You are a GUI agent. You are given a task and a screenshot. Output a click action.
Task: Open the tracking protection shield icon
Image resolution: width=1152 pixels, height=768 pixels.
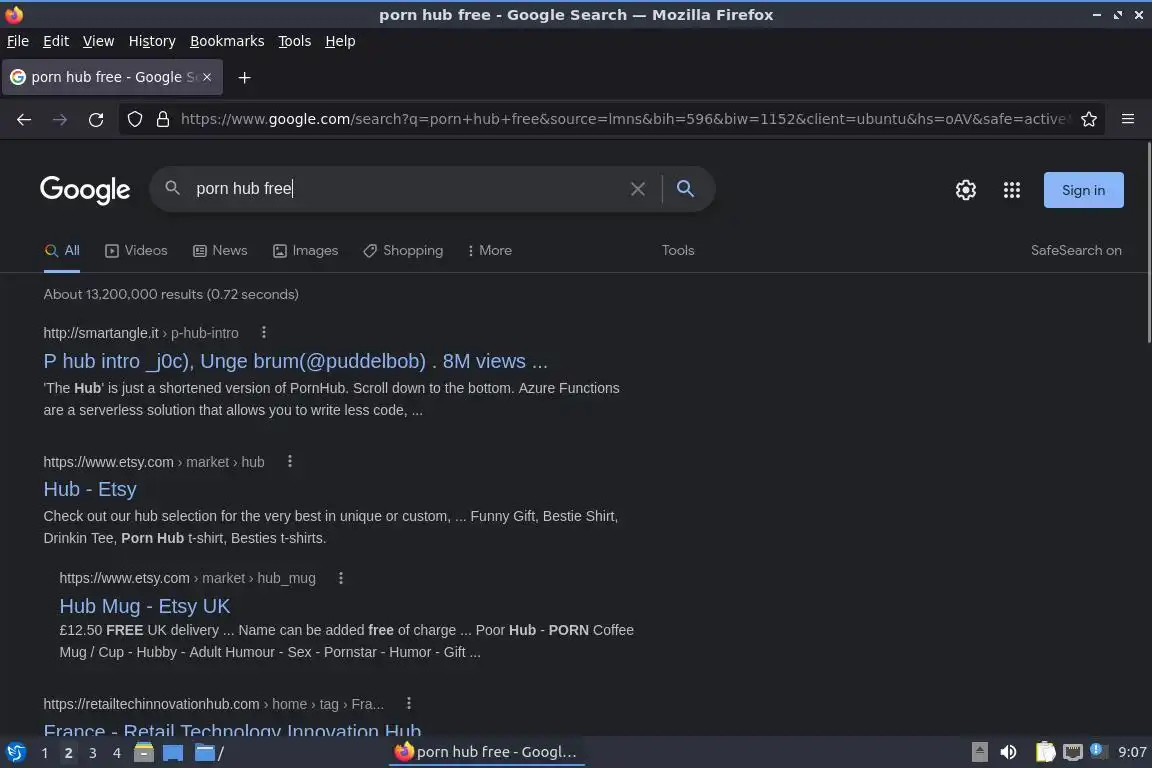[134, 119]
